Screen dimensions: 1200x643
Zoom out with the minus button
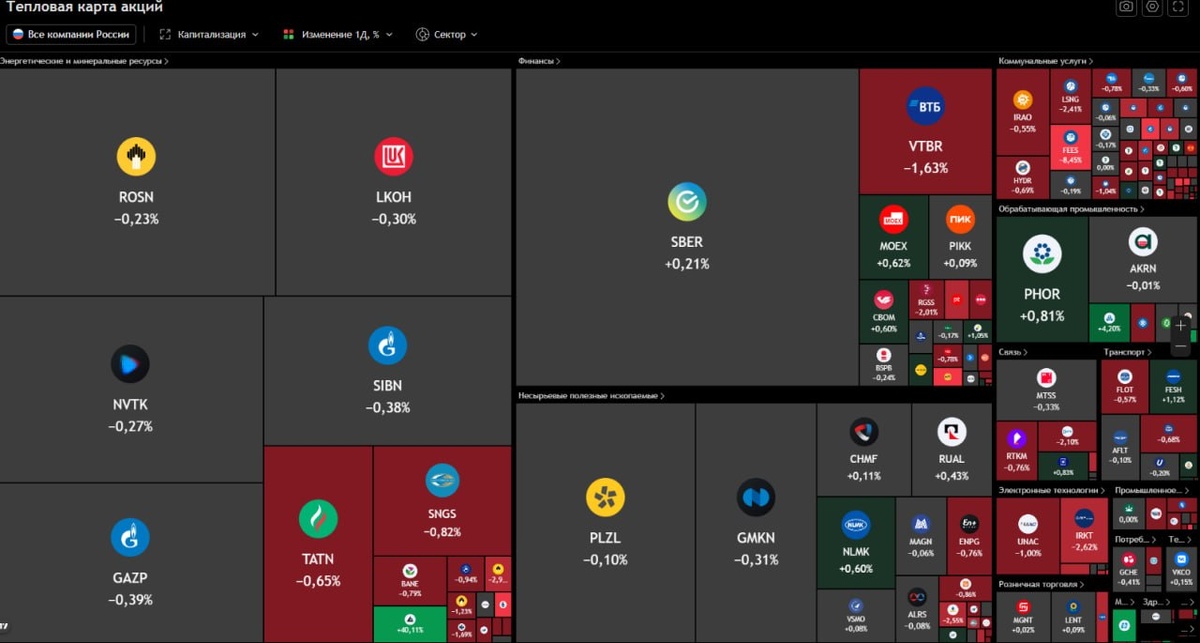[1181, 346]
